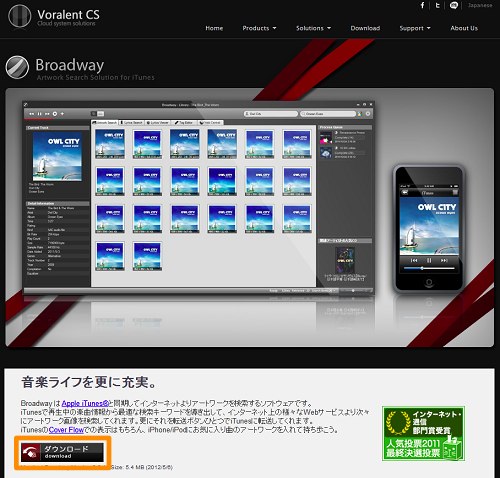Image resolution: width=500 pixels, height=478 pixels.
Task: Expand the Products dropdown menu
Action: (259, 28)
